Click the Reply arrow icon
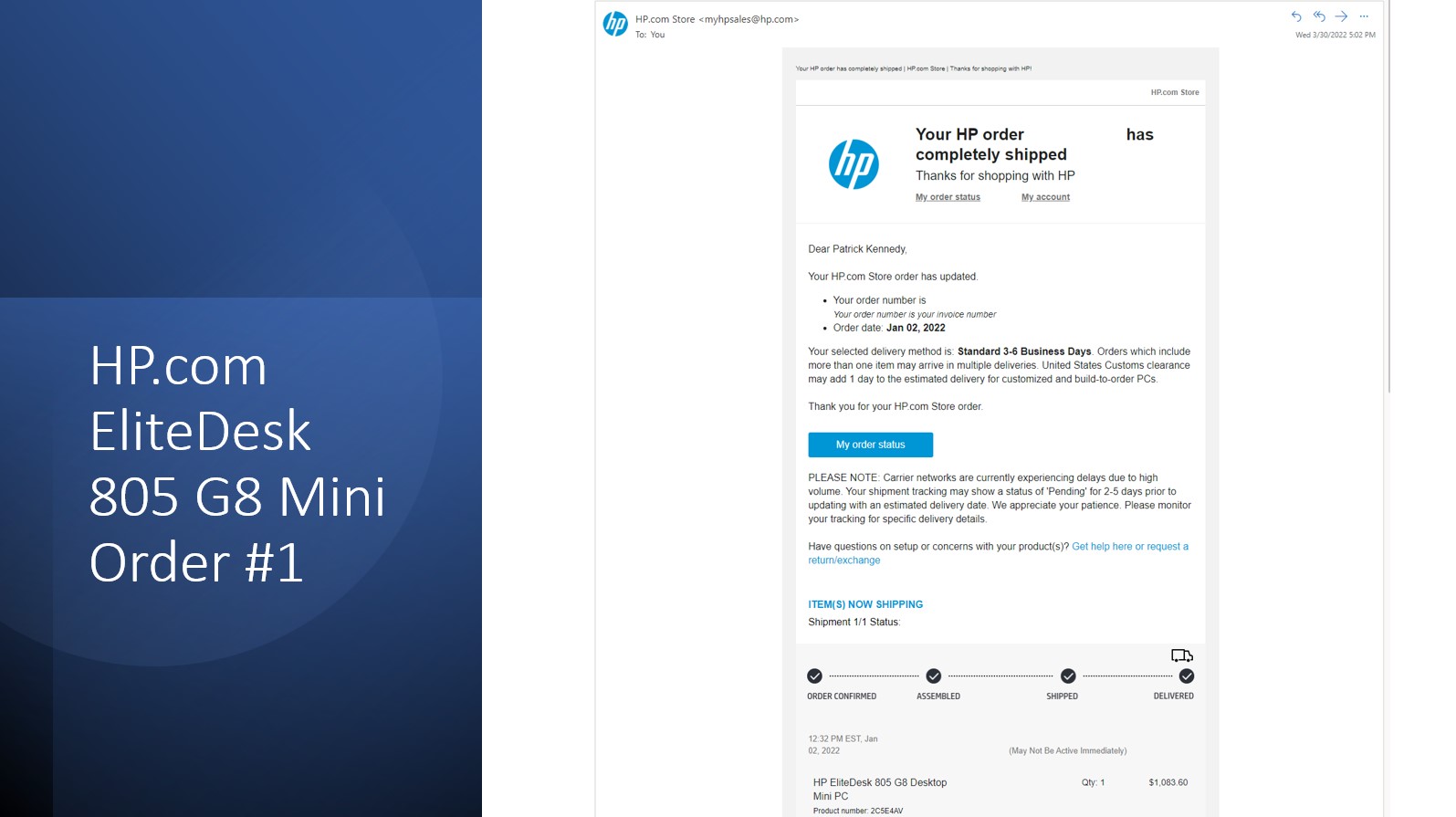Viewport: 1456px width, 817px height. 1296,16
